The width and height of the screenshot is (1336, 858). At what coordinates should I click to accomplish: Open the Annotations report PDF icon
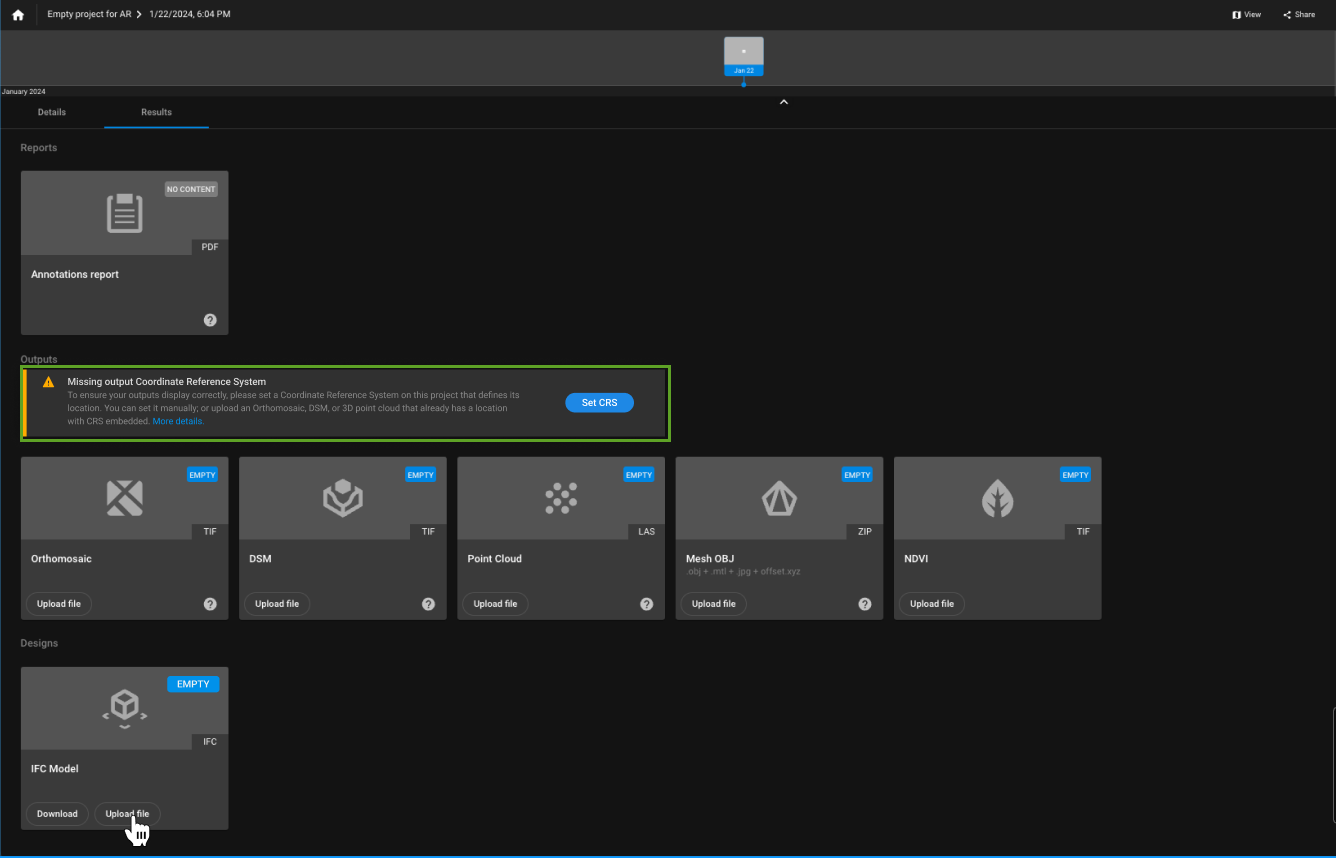pos(124,212)
